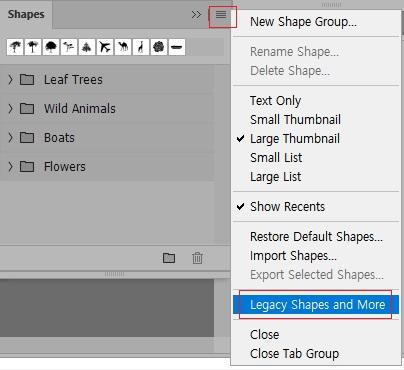Viewport: 404px width, 370px height.
Task: Pick the thin branching acacia tree shape
Action: pyautogui.click(x=69, y=47)
